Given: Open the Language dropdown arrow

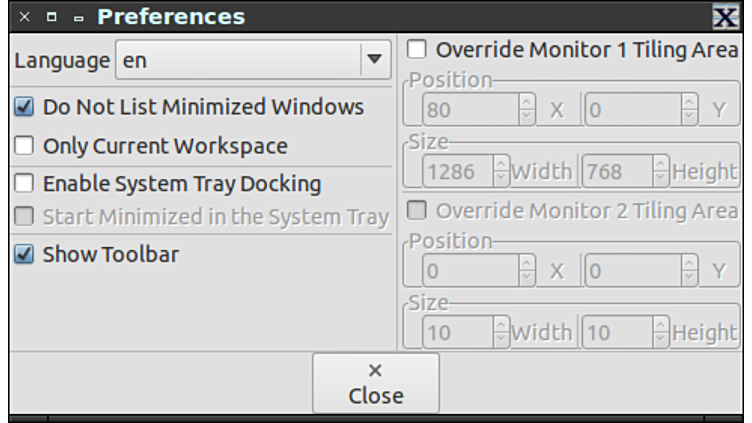Looking at the screenshot, I should point(374,60).
